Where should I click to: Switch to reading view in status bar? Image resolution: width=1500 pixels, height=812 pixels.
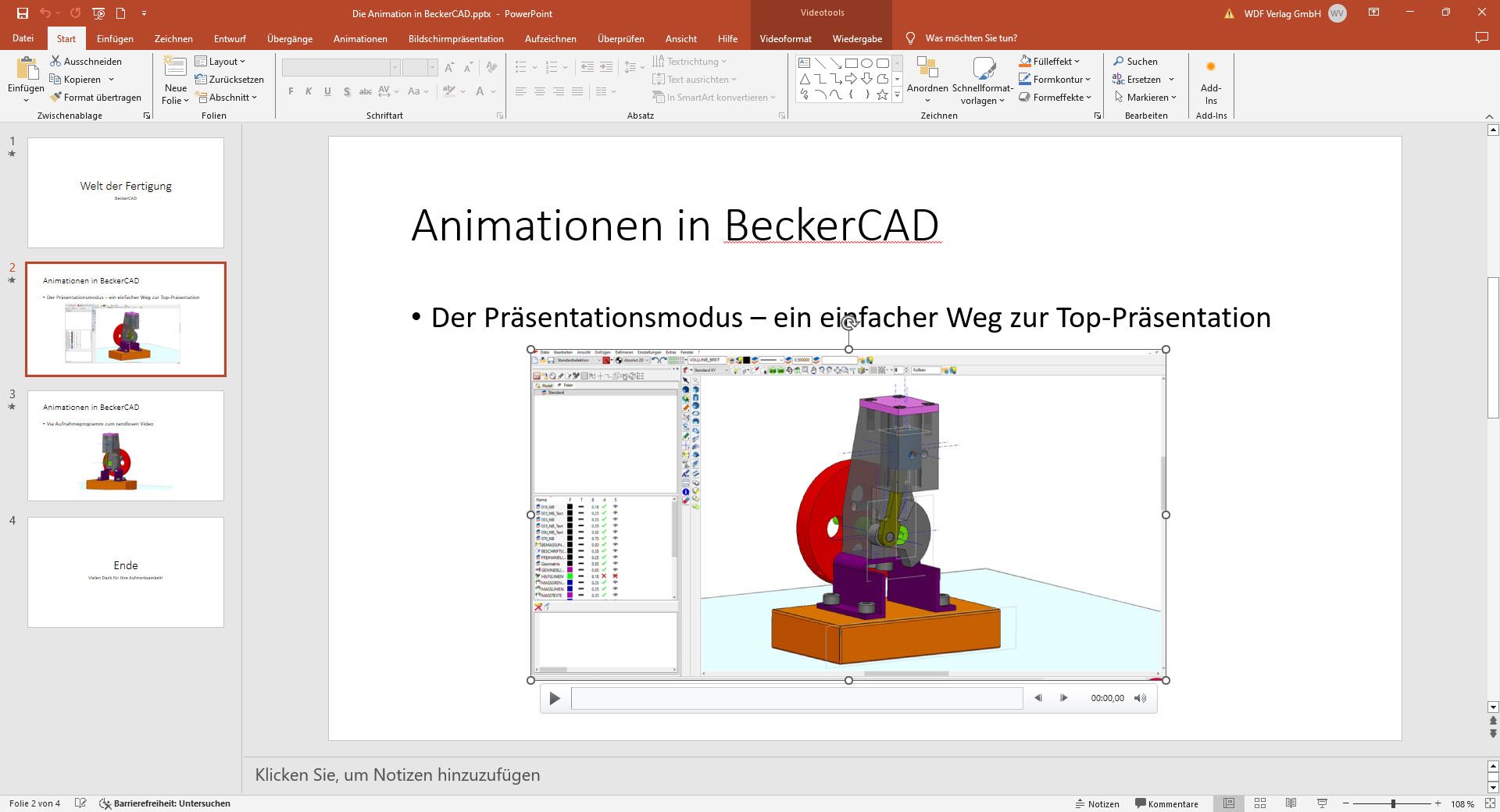(x=1291, y=803)
